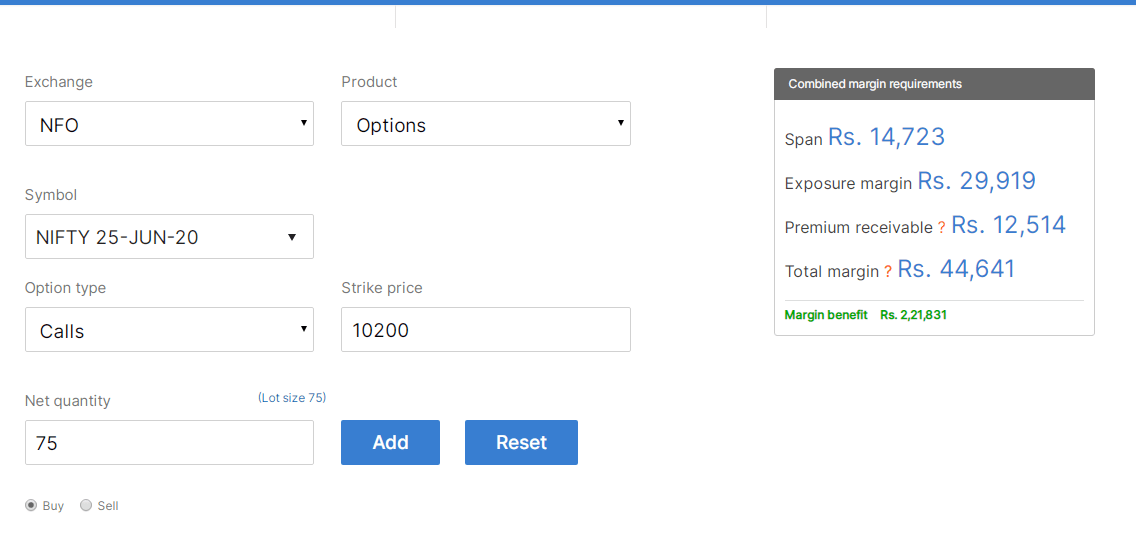Click the Reset button
This screenshot has width=1136, height=540.
tap(522, 442)
